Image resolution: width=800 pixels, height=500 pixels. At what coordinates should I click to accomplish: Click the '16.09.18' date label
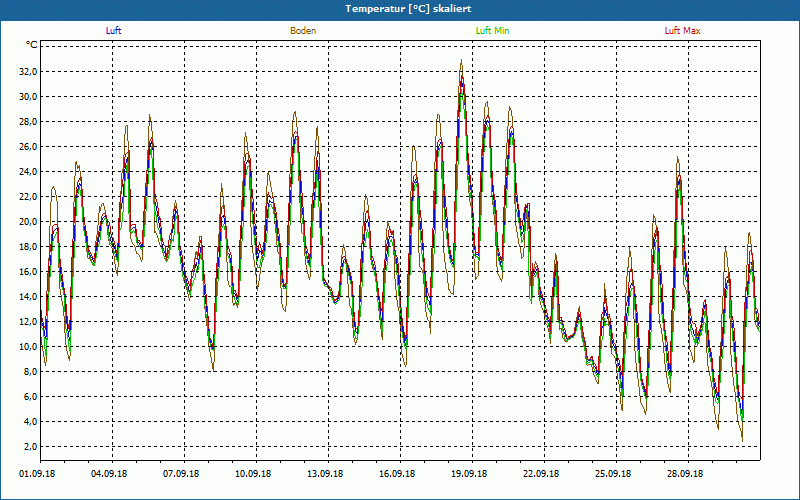397,473
